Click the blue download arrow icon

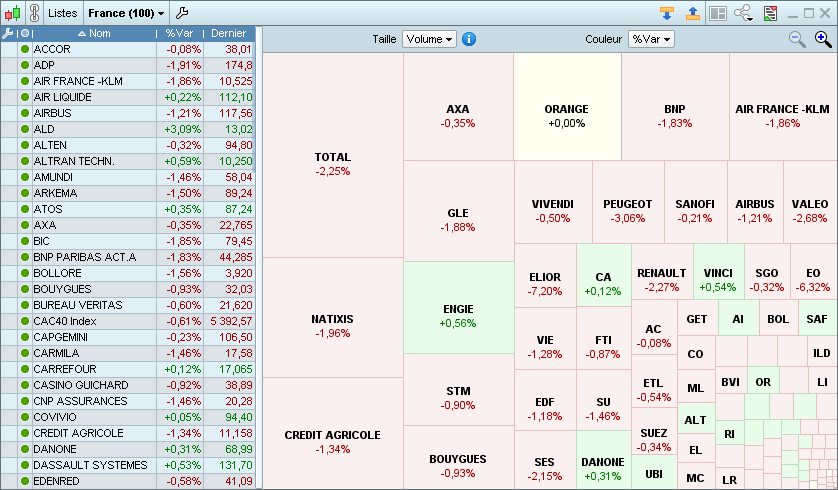click(667, 13)
